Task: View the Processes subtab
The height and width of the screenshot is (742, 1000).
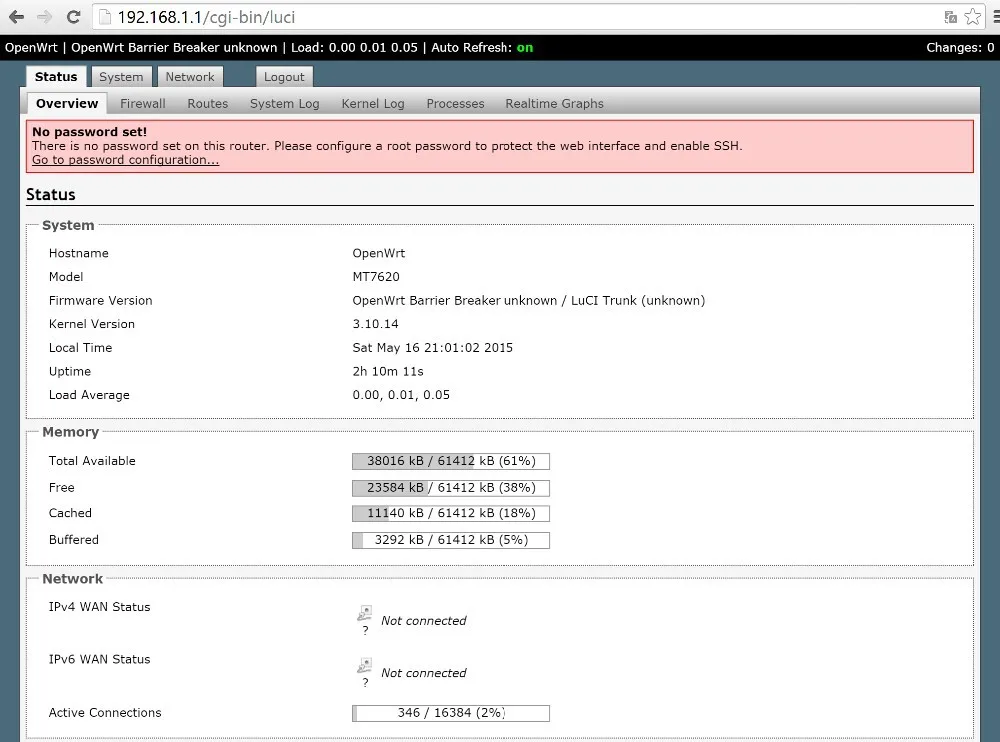Action: click(x=455, y=103)
